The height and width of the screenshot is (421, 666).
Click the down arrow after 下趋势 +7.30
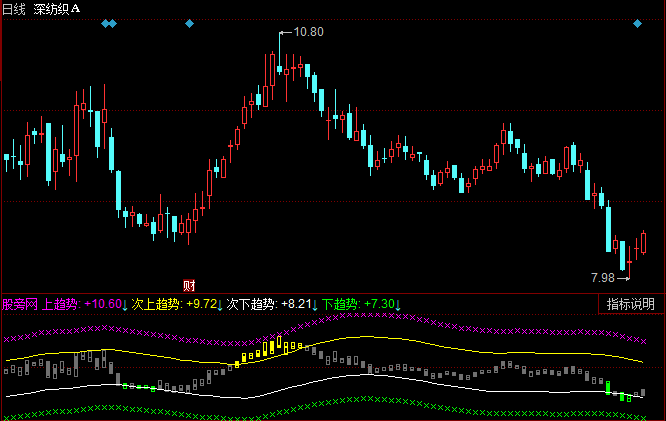point(397,304)
